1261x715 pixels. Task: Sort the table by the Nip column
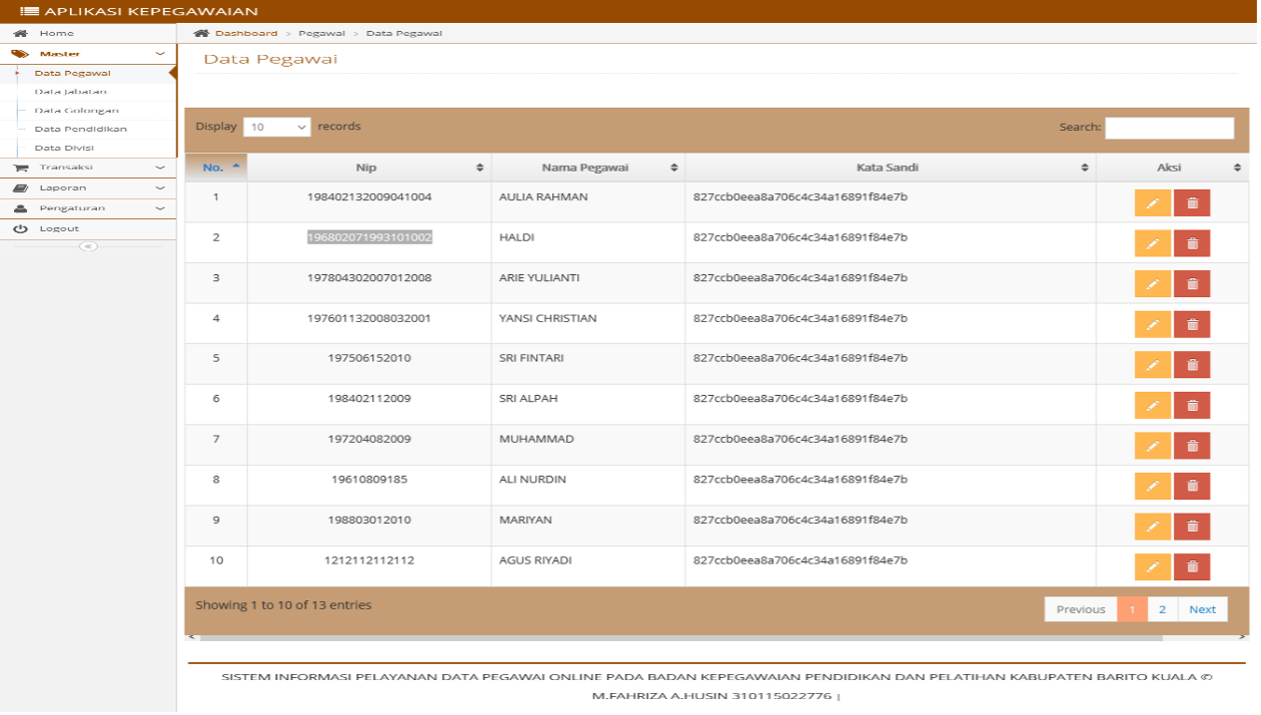[x=369, y=167]
